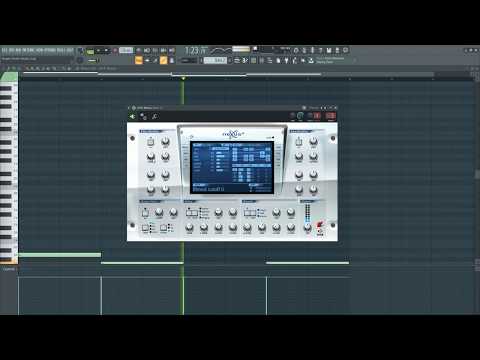Screen dimensions: 480x360
Task: Click the Nexus window title text
Action: [150, 108]
